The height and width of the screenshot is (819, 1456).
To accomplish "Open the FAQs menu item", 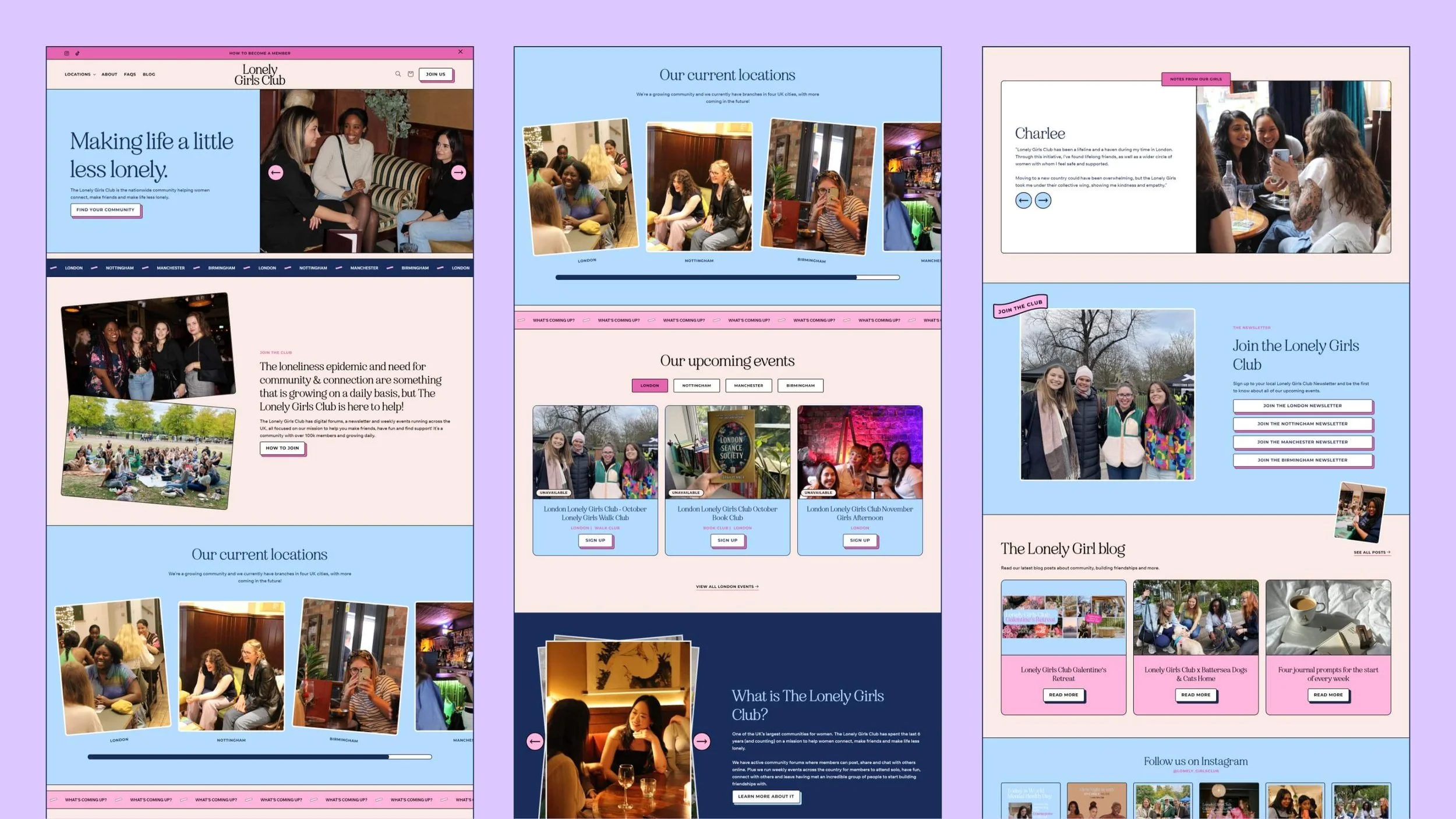I will pos(130,75).
